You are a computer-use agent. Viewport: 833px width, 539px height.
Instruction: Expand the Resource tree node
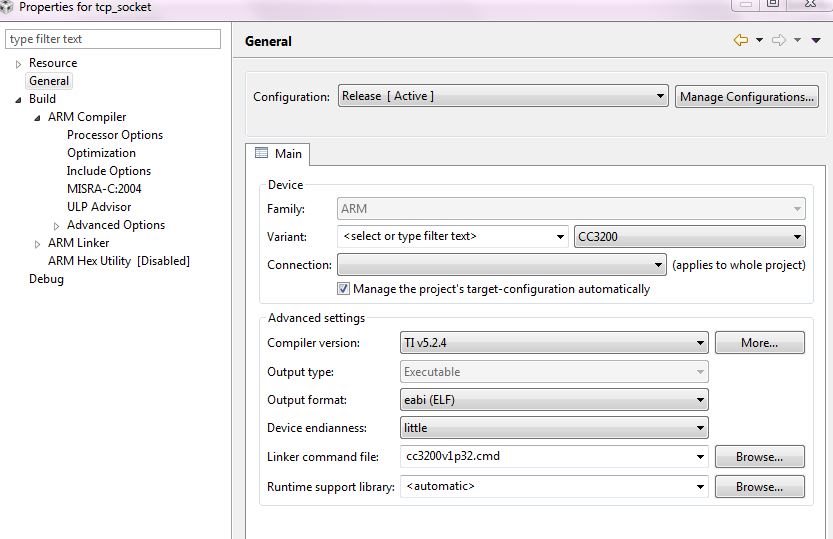[x=19, y=64]
